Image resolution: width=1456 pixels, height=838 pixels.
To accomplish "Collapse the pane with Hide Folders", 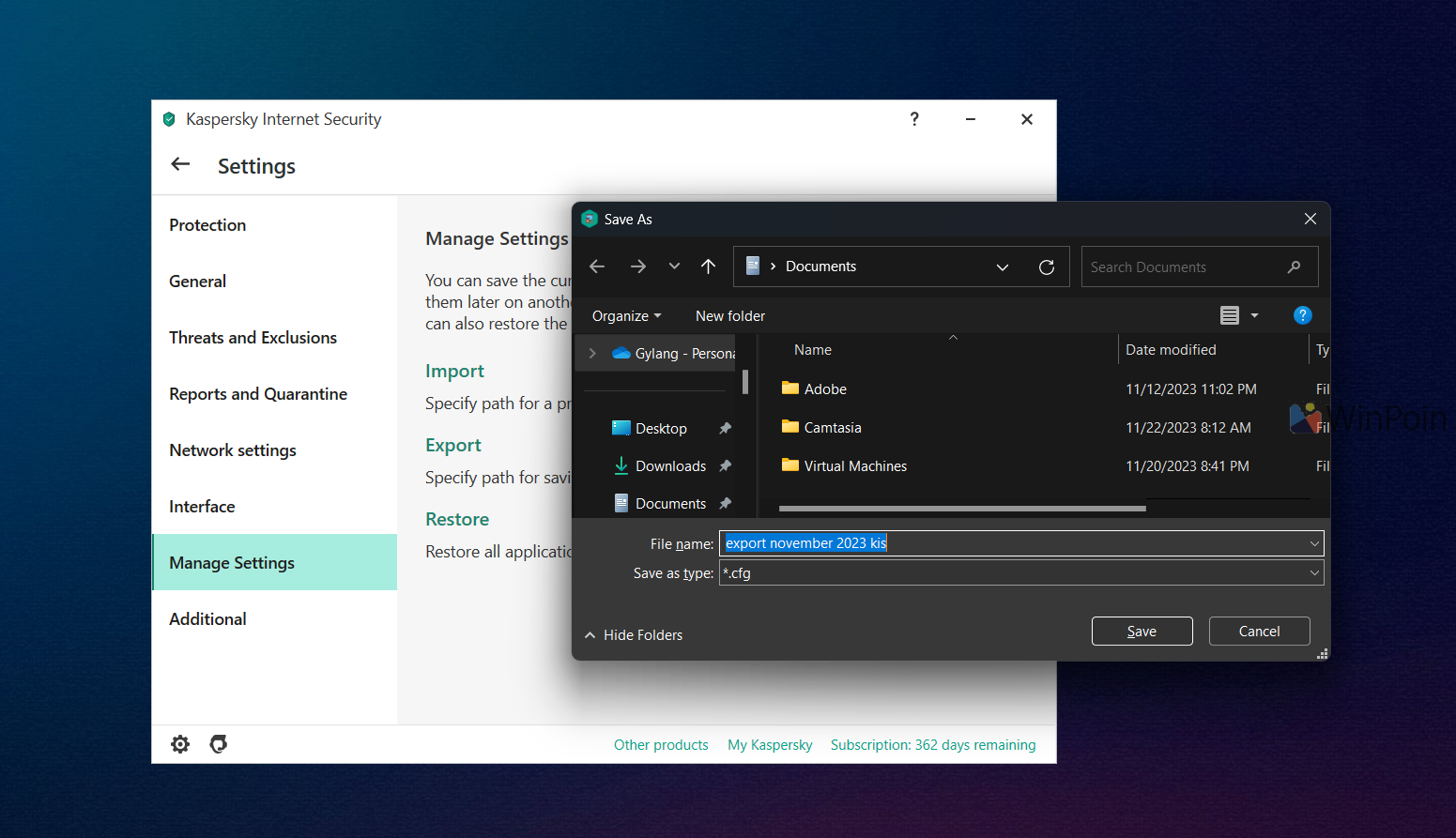I will [634, 635].
